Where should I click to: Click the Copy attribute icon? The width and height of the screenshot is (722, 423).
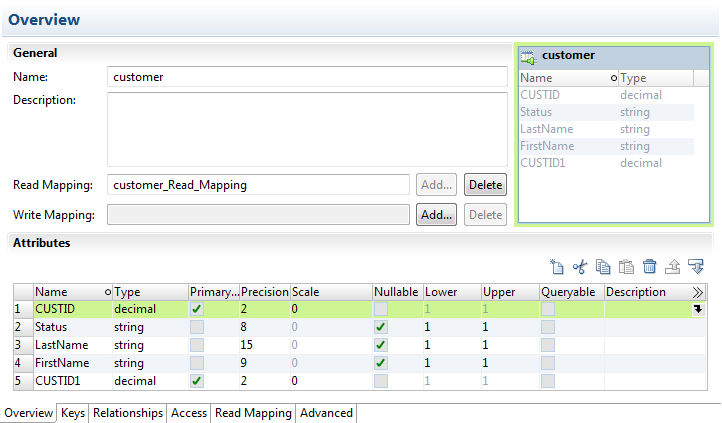603,267
